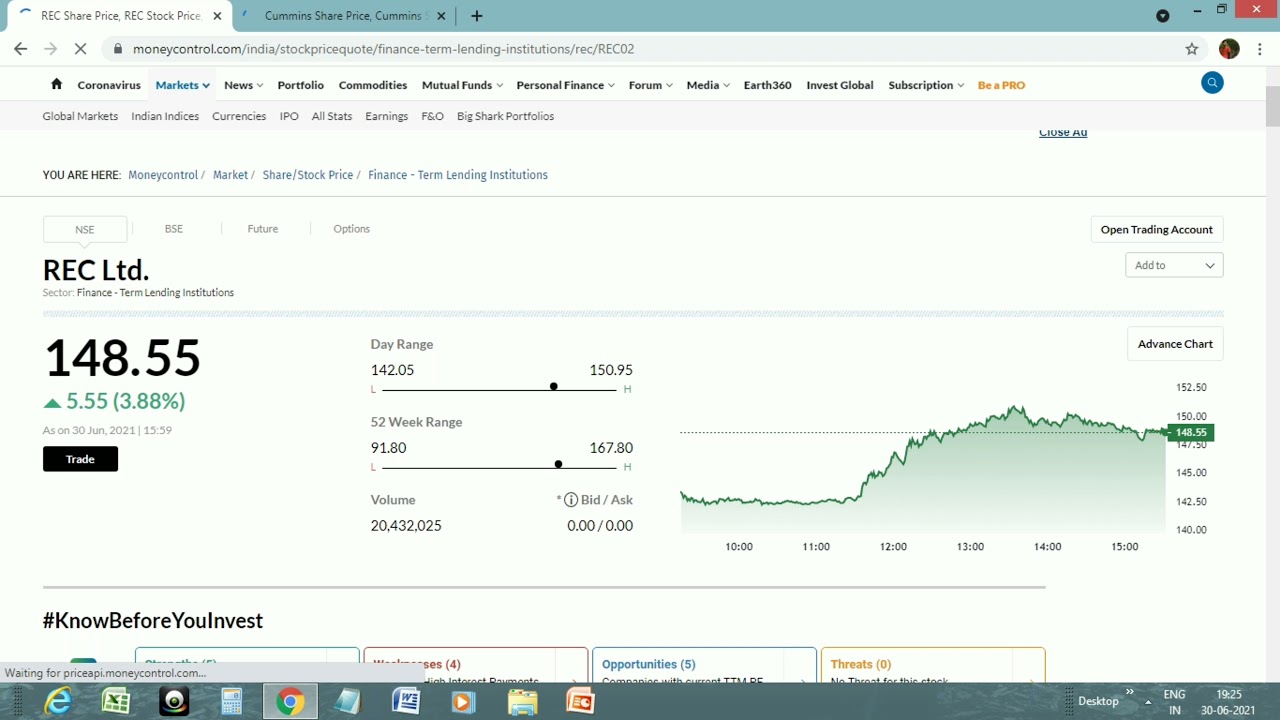Expand the Subscription dropdown

click(926, 85)
